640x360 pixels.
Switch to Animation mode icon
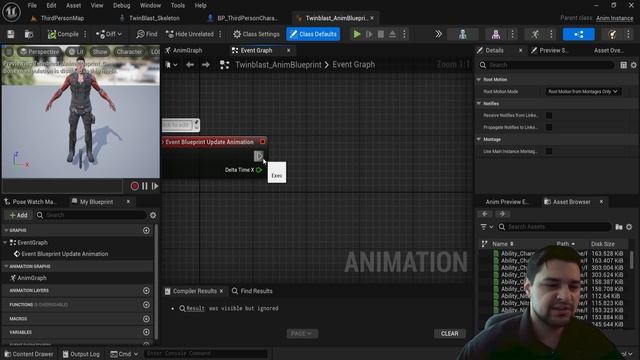[x=535, y=34]
